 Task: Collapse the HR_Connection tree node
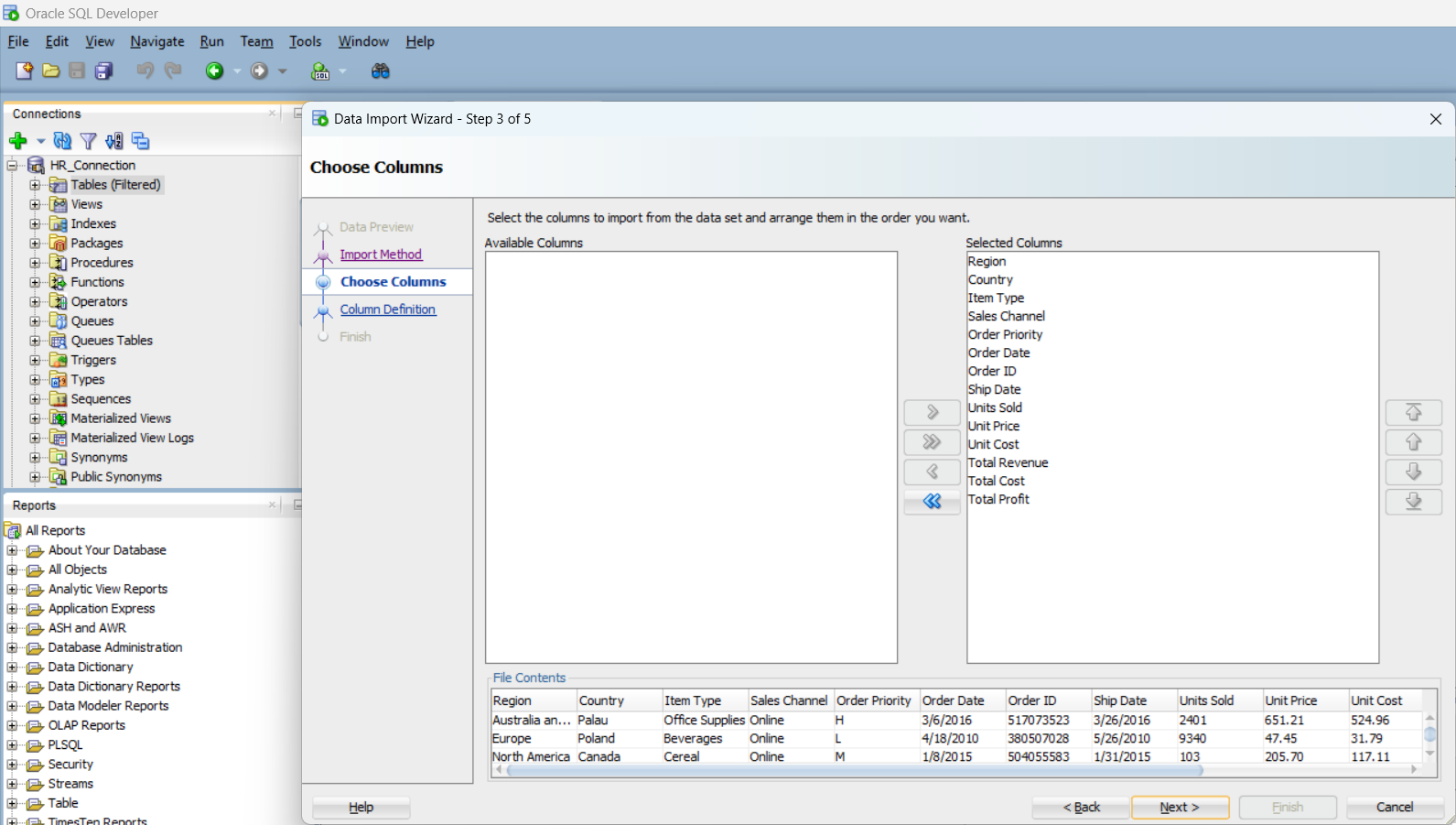click(x=13, y=166)
